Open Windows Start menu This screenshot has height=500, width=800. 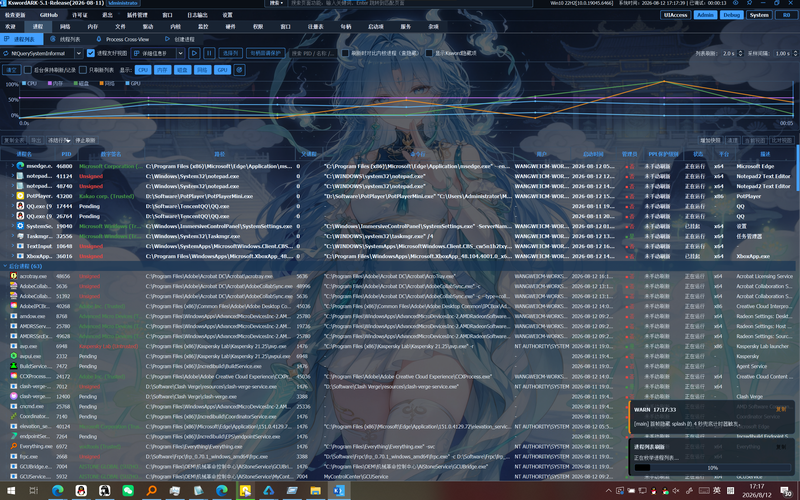tap(10, 491)
